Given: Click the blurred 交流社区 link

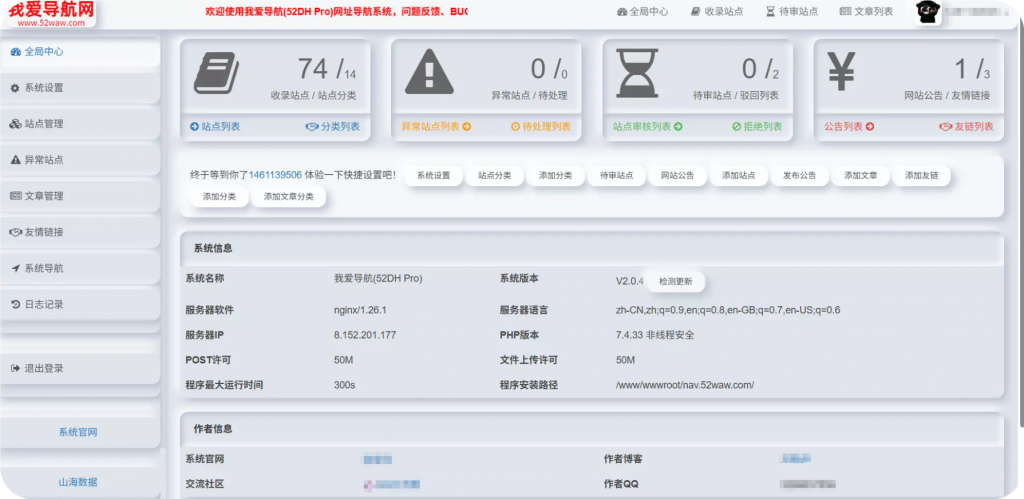Looking at the screenshot, I should [x=391, y=485].
